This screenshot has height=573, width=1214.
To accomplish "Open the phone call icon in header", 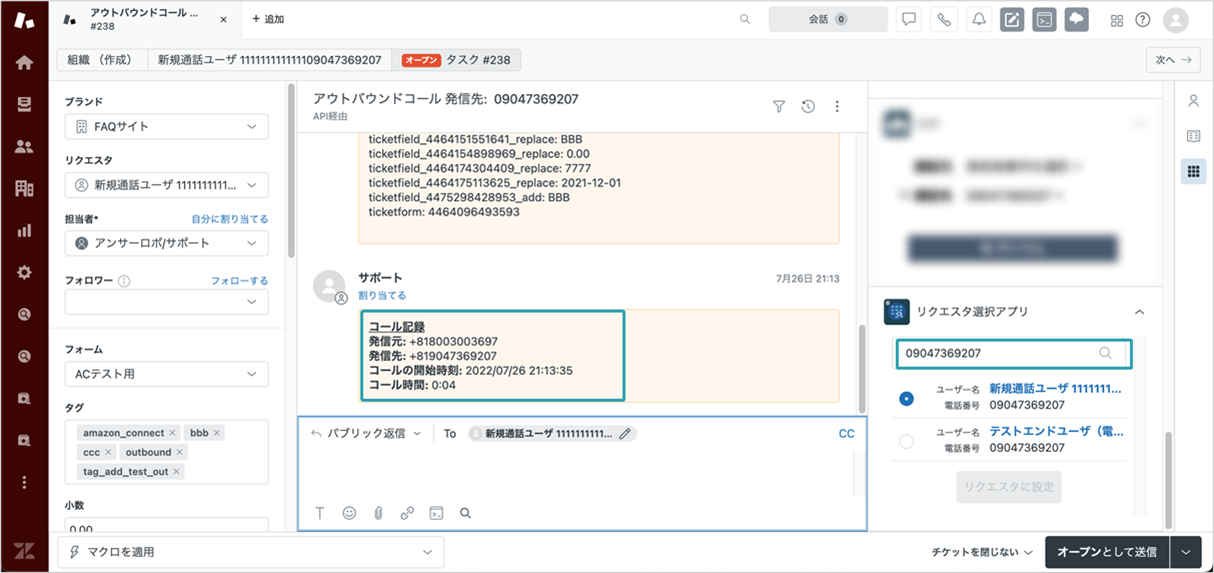I will pos(944,19).
